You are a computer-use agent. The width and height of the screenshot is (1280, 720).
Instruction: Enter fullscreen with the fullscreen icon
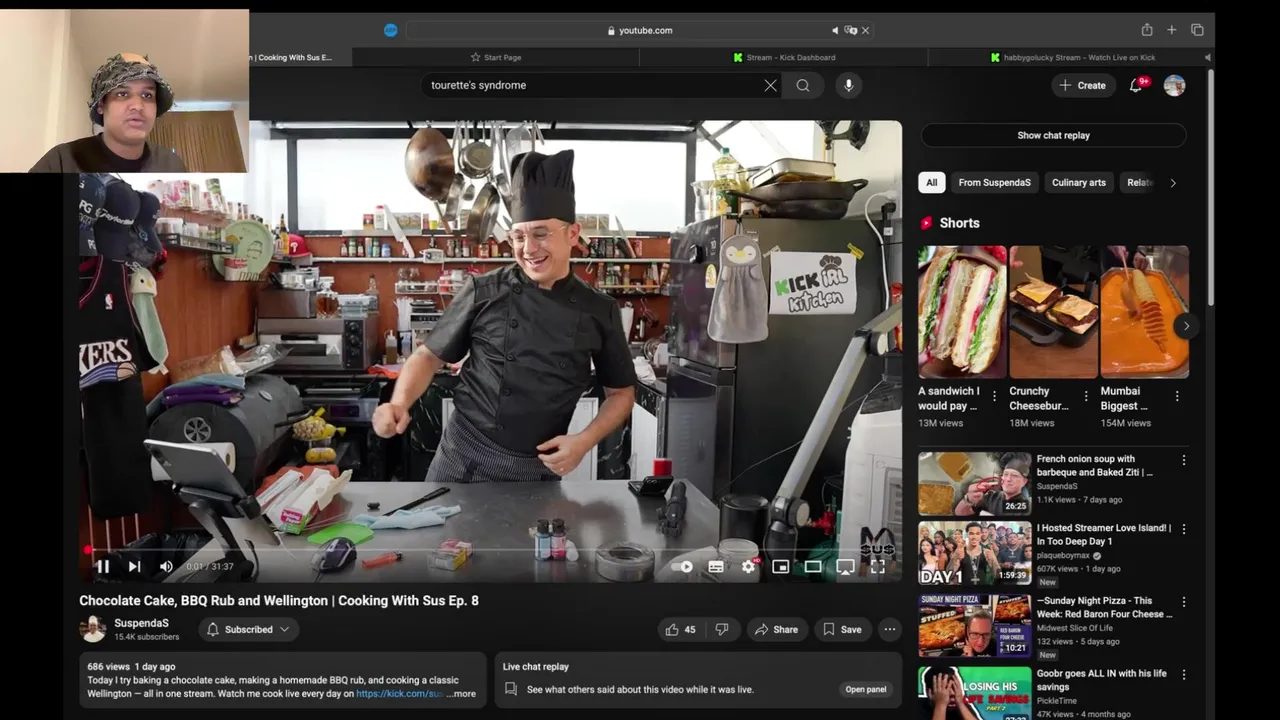point(877,567)
